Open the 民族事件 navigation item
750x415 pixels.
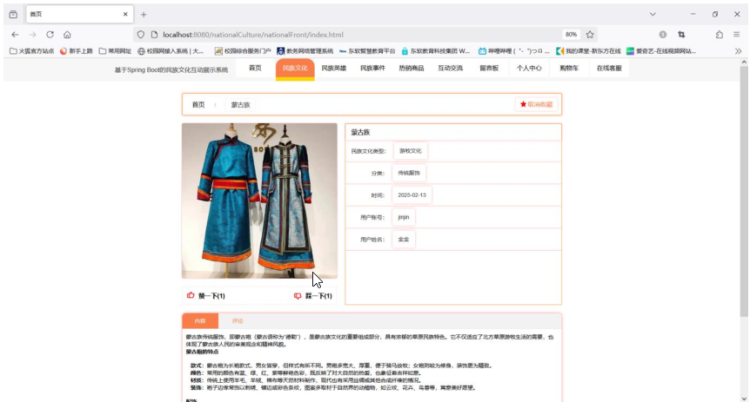(x=373, y=68)
